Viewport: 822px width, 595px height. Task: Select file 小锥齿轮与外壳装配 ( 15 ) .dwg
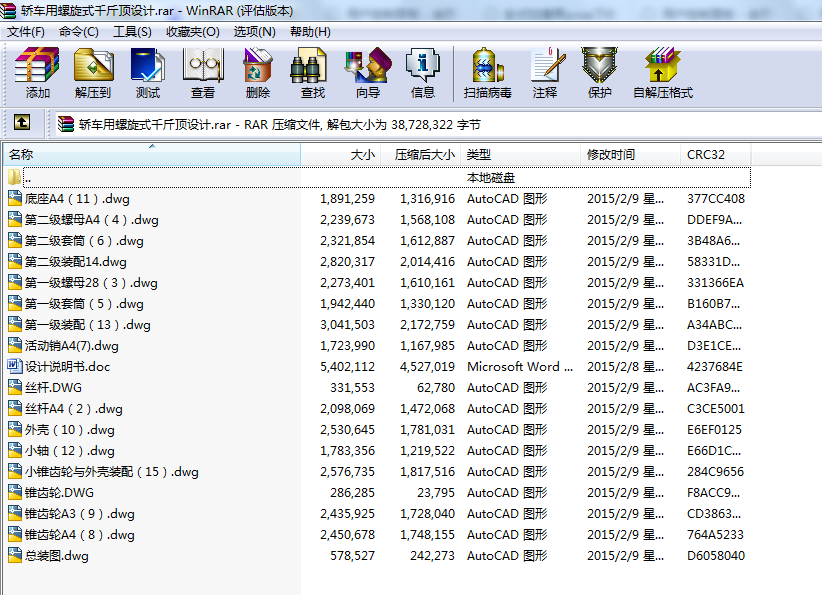coord(112,471)
